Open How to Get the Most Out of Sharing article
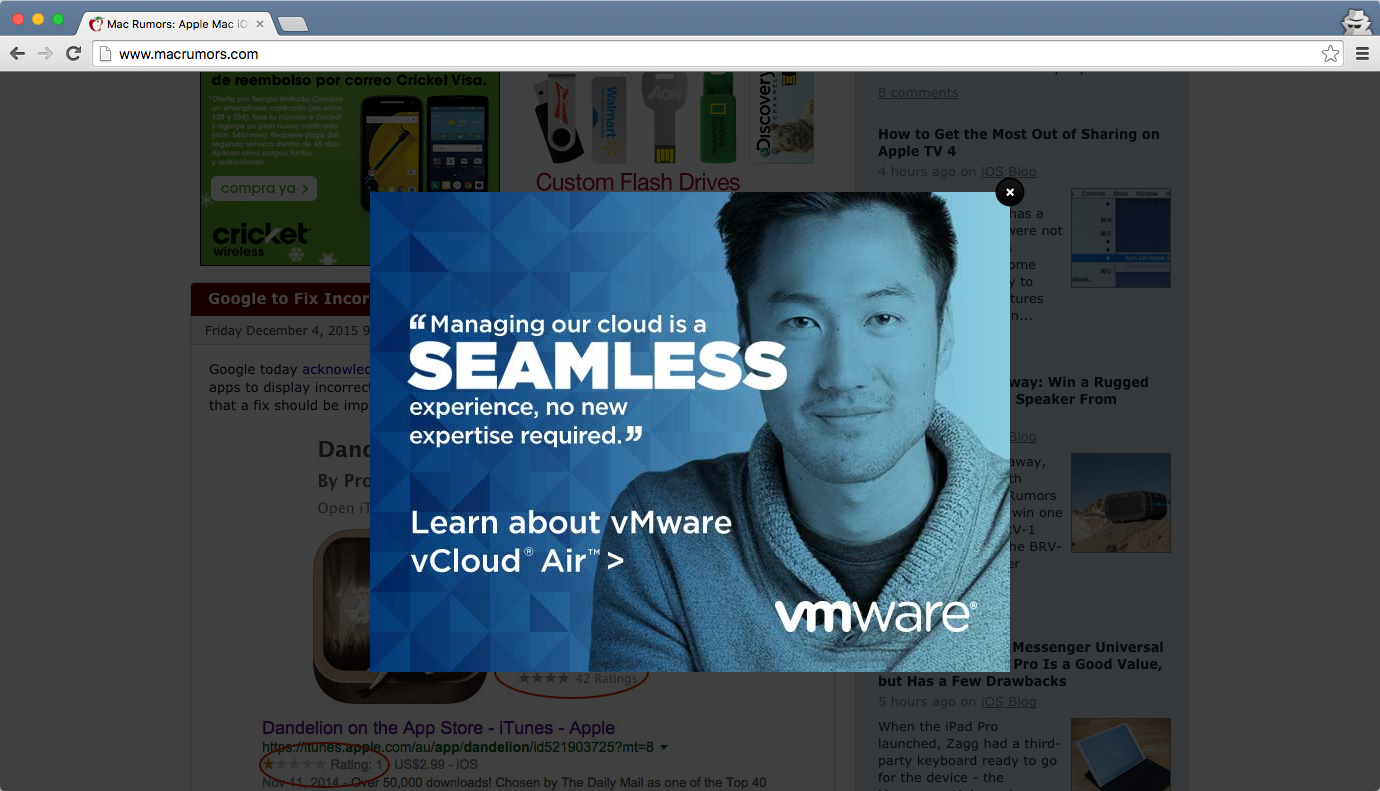 [1019, 142]
